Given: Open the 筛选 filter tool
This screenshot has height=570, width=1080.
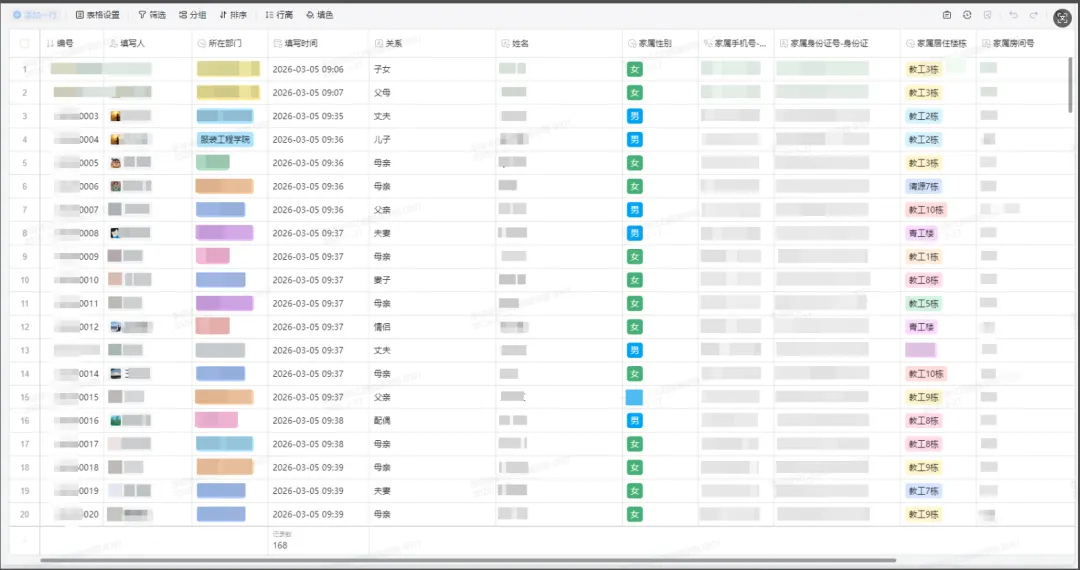Looking at the screenshot, I should pyautogui.click(x=152, y=15).
